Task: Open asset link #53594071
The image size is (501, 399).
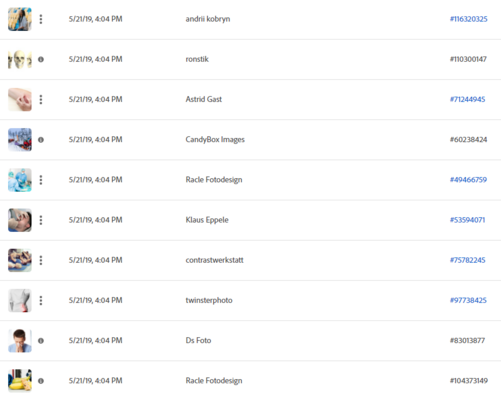Action: pyautogui.click(x=467, y=220)
